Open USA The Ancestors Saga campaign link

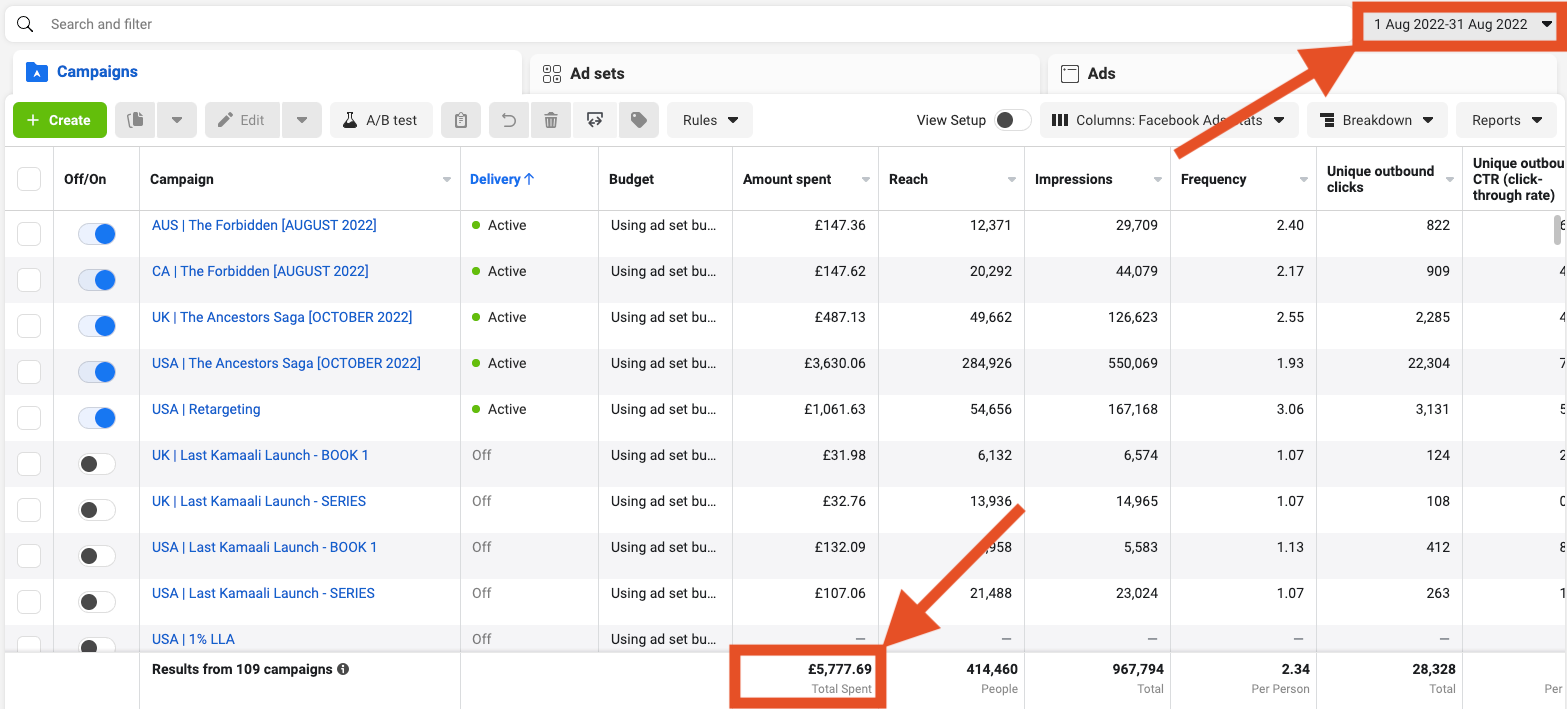point(286,363)
